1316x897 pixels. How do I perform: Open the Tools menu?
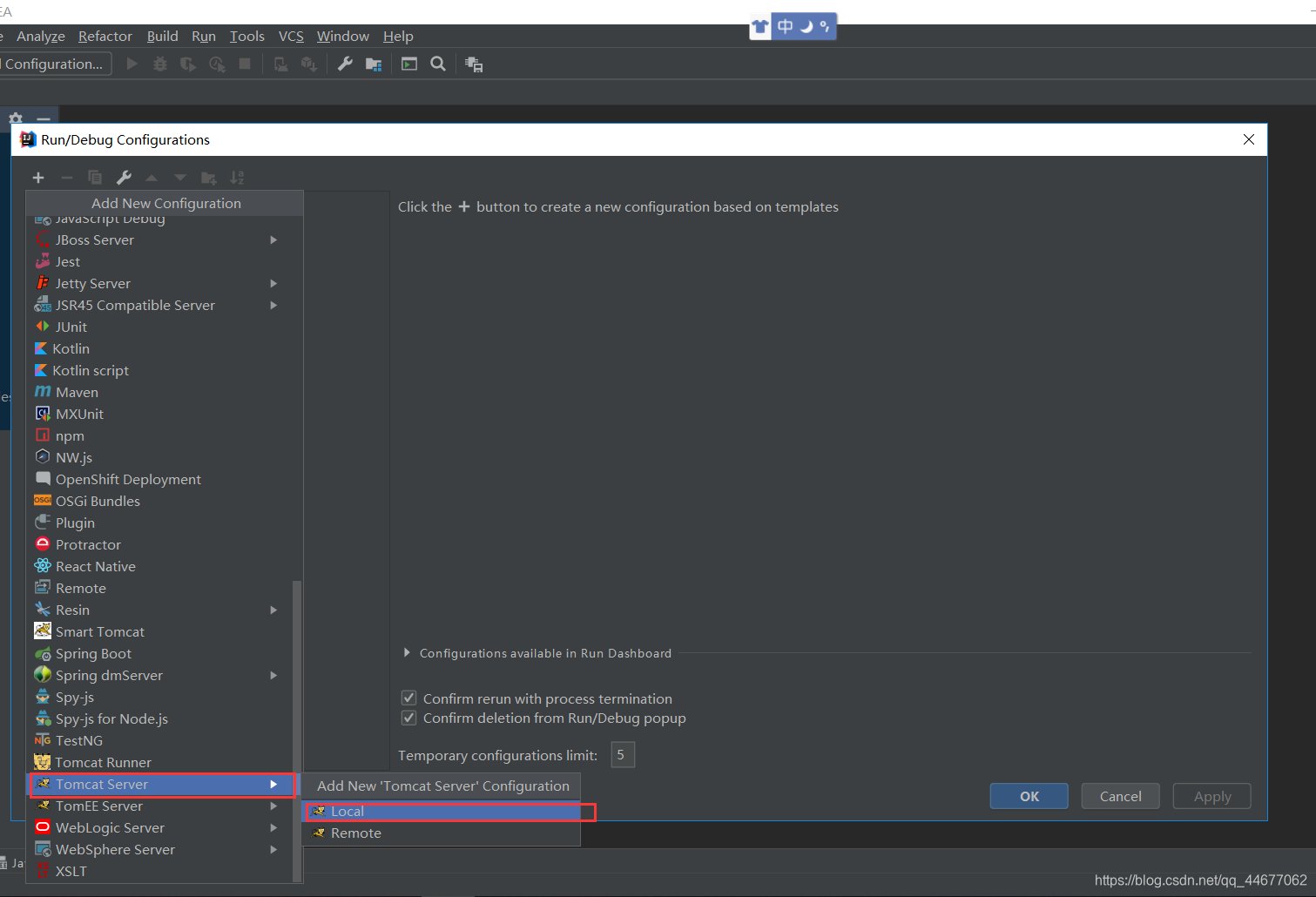[x=247, y=36]
